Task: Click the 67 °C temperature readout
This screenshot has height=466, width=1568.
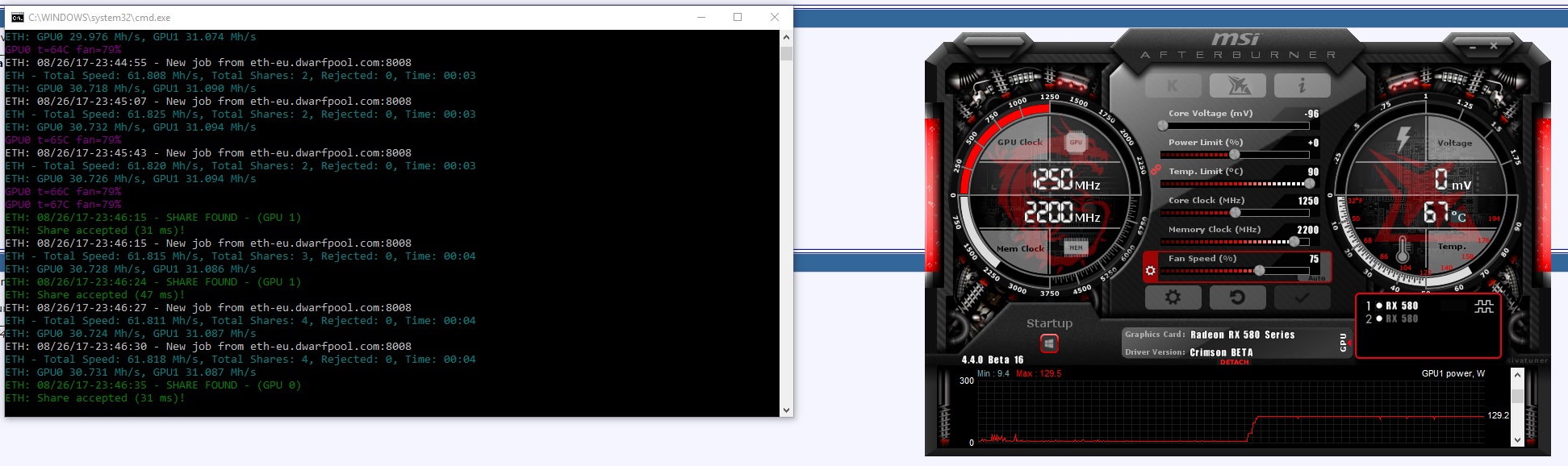Action: (1445, 213)
